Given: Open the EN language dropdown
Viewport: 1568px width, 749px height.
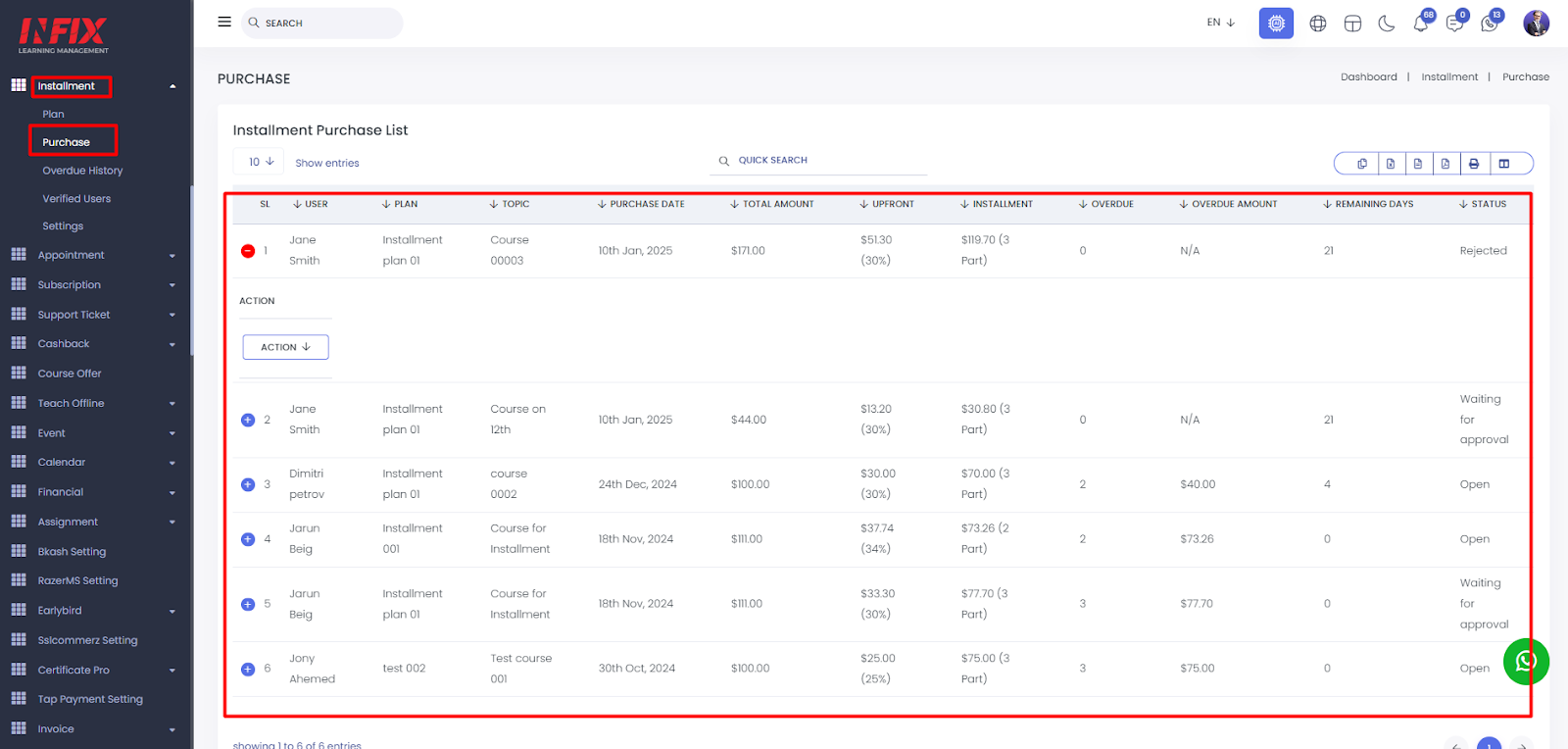Looking at the screenshot, I should click(x=1221, y=23).
